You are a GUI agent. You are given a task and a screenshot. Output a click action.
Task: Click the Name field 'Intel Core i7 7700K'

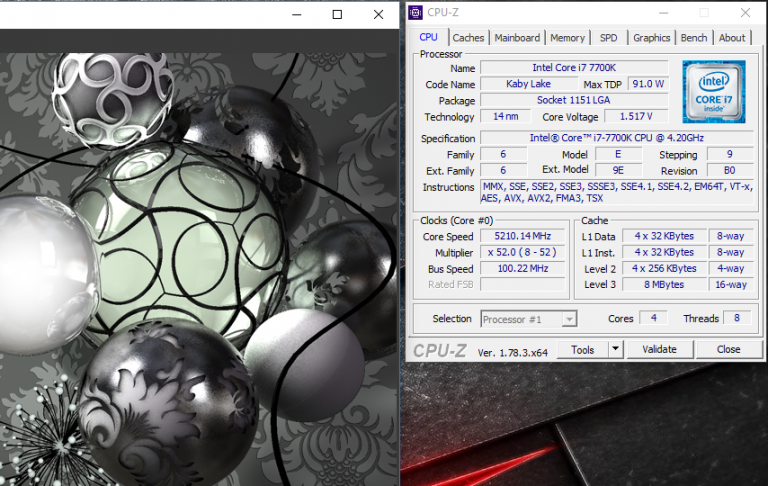pos(574,68)
